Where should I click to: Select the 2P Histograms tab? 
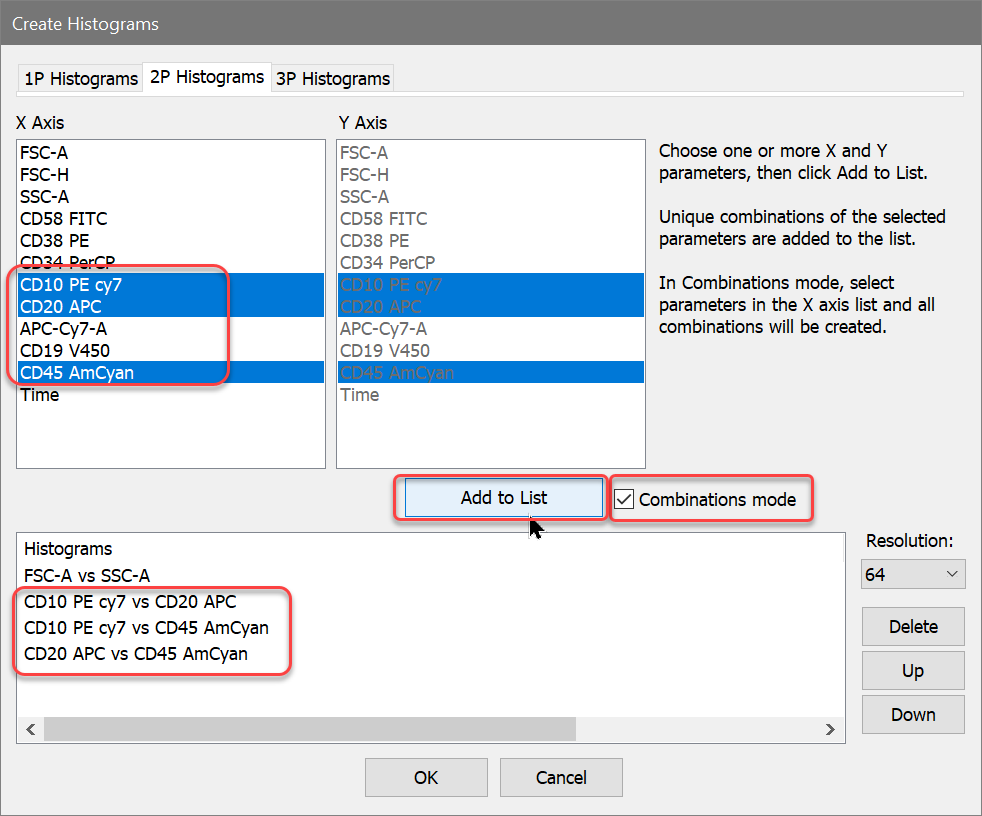[x=206, y=77]
